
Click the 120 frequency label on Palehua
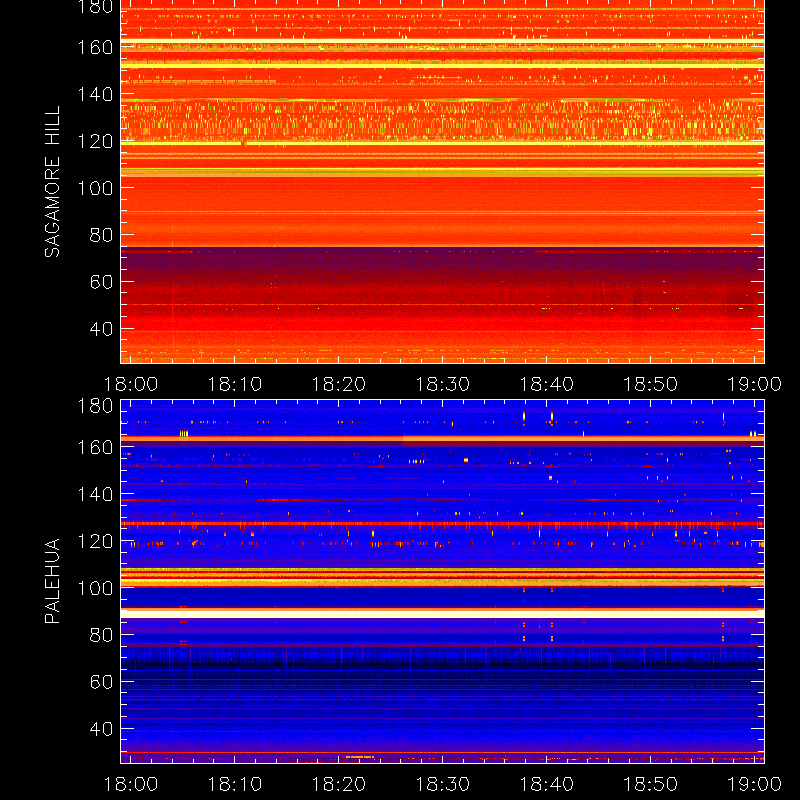pyautogui.click(x=95, y=541)
